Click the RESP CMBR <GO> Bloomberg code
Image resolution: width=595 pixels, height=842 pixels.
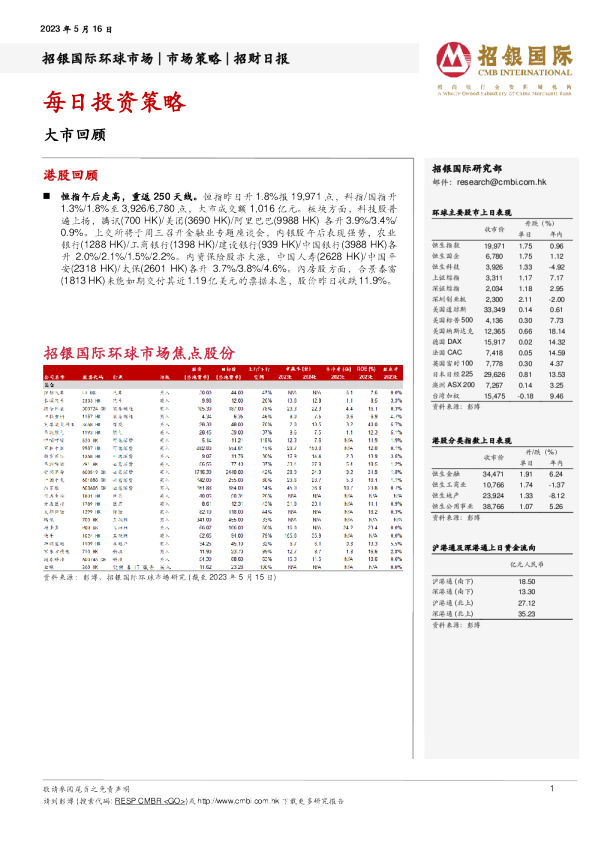pos(150,801)
